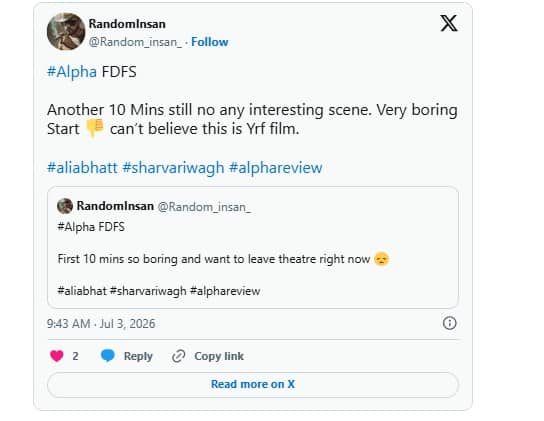Open the #Alpha hashtag link

coord(72,72)
